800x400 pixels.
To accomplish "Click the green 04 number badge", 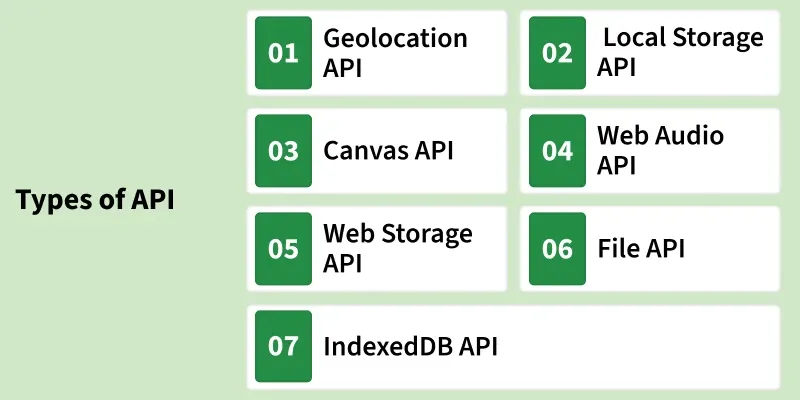I will pos(557,151).
